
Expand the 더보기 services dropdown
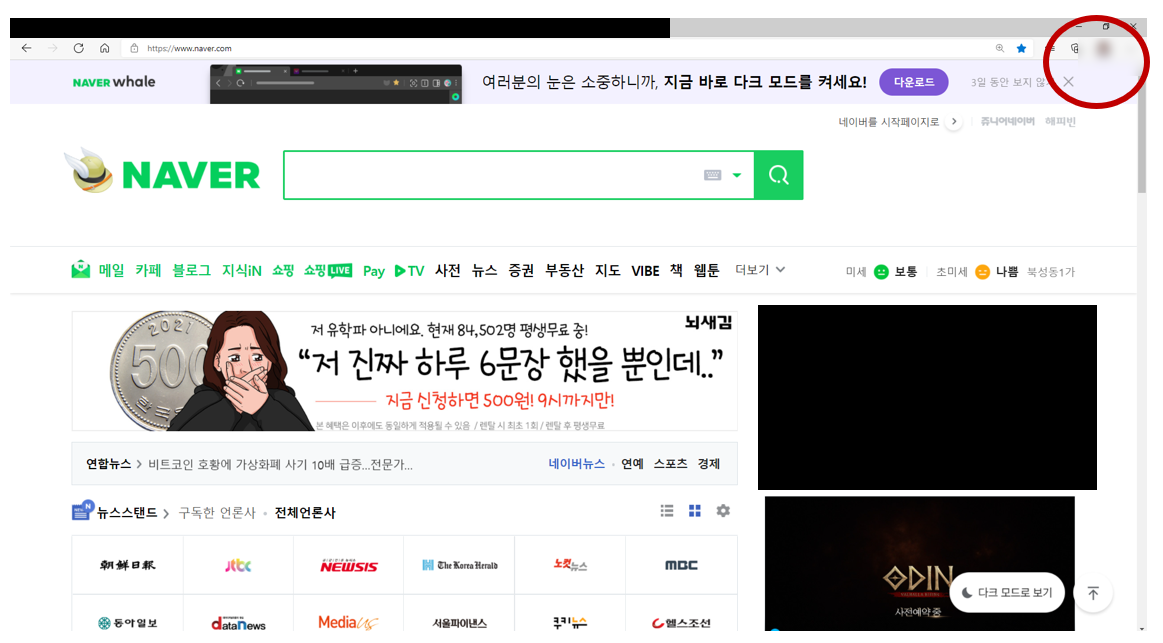click(x=760, y=270)
